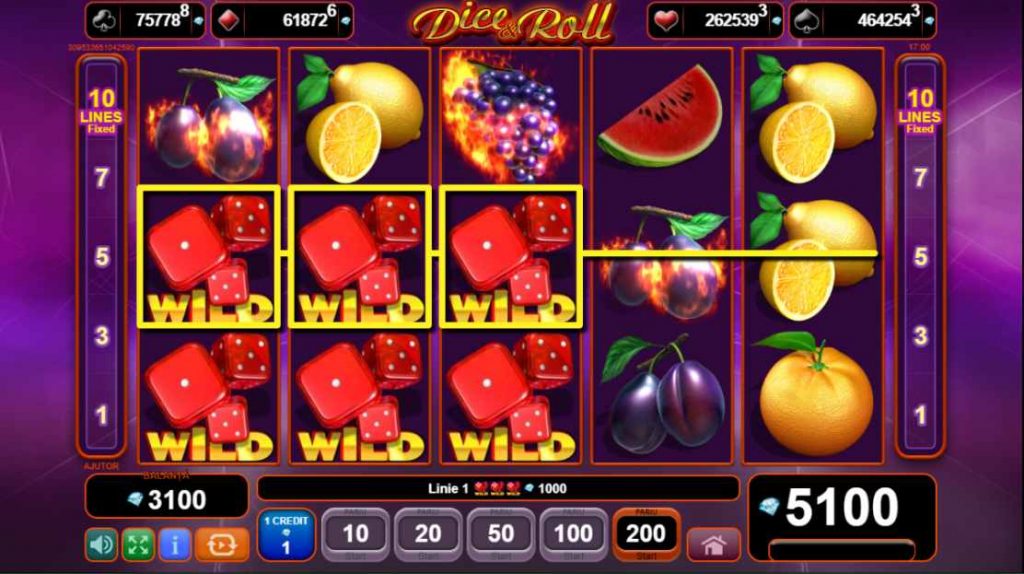This screenshot has width=1024, height=574.
Task: Click the spades jackpot counter
Action: coord(863,20)
